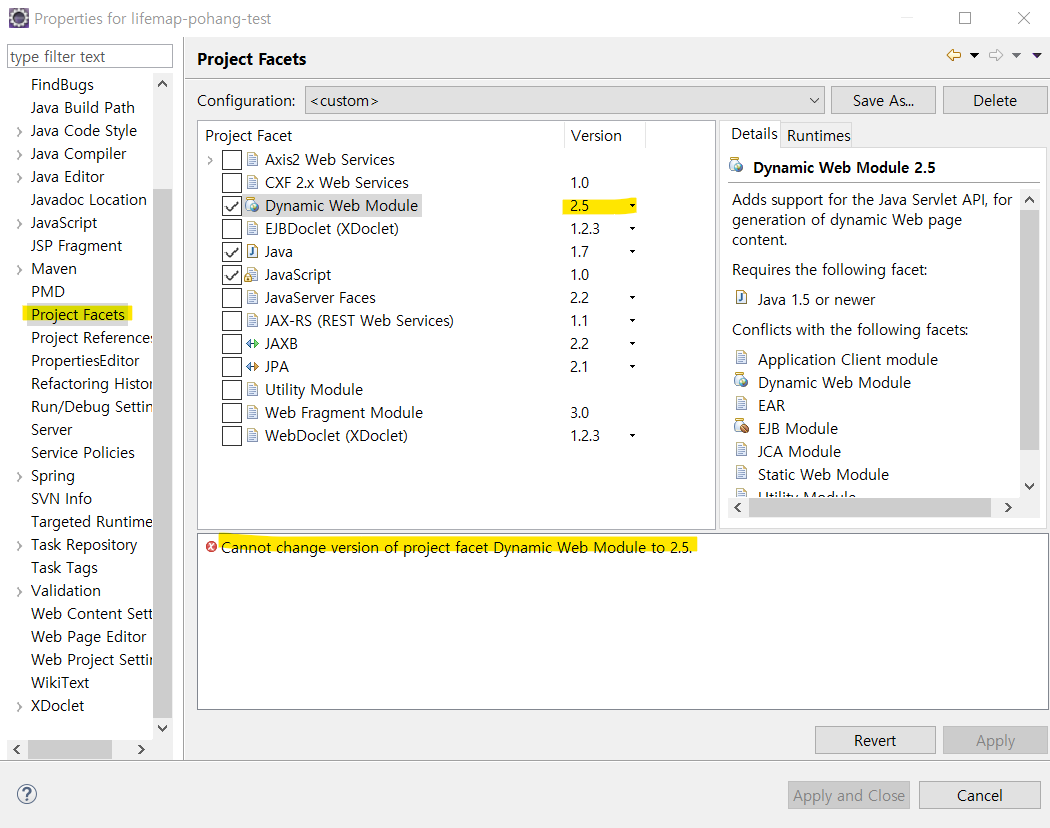The height and width of the screenshot is (828, 1050).
Task: Click the back navigation arrow icon
Action: point(954,56)
